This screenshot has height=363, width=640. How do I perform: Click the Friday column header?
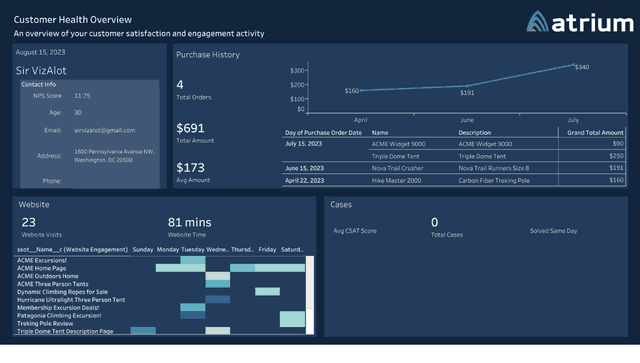[x=267, y=249]
